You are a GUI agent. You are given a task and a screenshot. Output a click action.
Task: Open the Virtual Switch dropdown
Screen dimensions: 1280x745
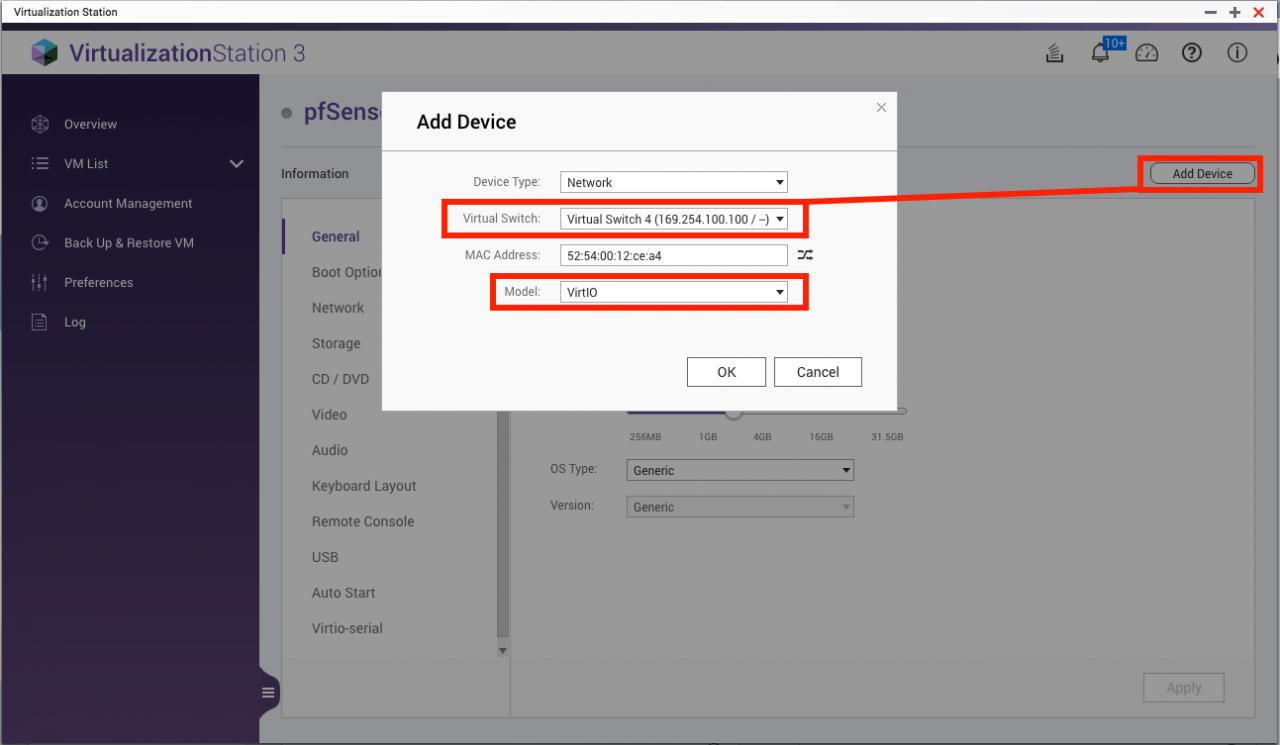[x=673, y=219]
